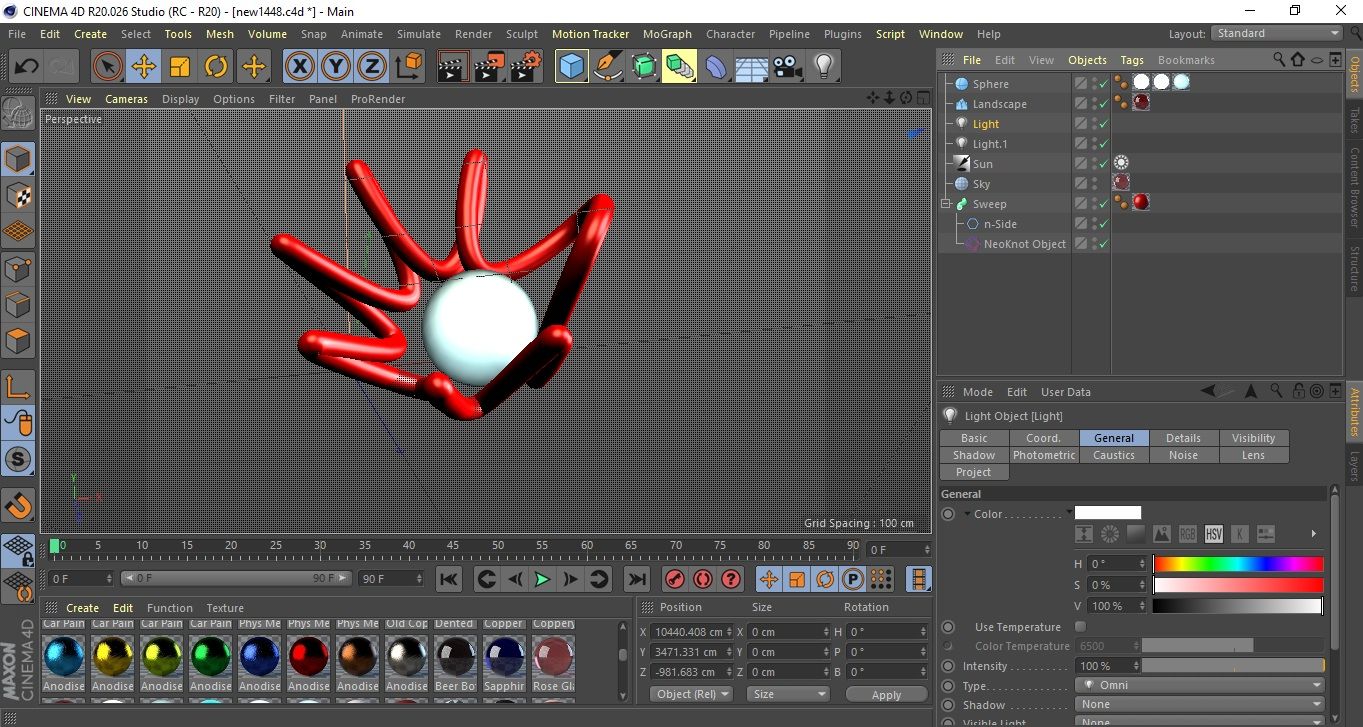Click the Undo arrow icon
This screenshot has width=1363, height=727.
point(27,67)
